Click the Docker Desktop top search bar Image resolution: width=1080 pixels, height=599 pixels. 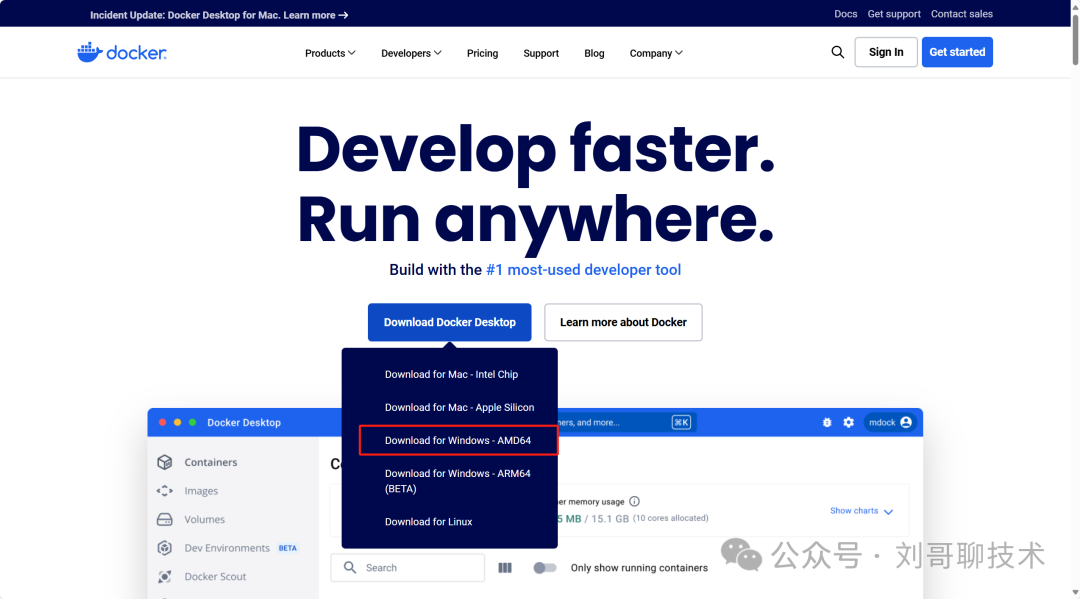625,422
